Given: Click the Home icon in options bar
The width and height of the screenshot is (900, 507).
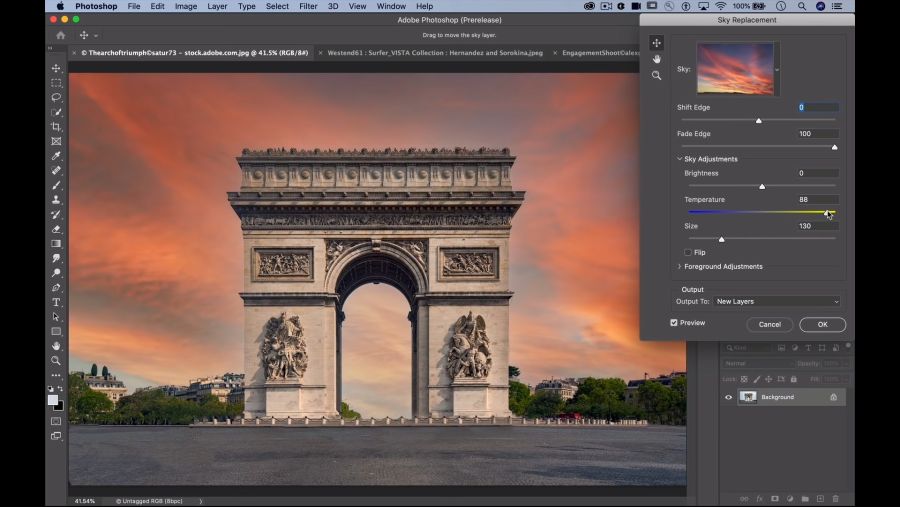Looking at the screenshot, I should 60,35.
